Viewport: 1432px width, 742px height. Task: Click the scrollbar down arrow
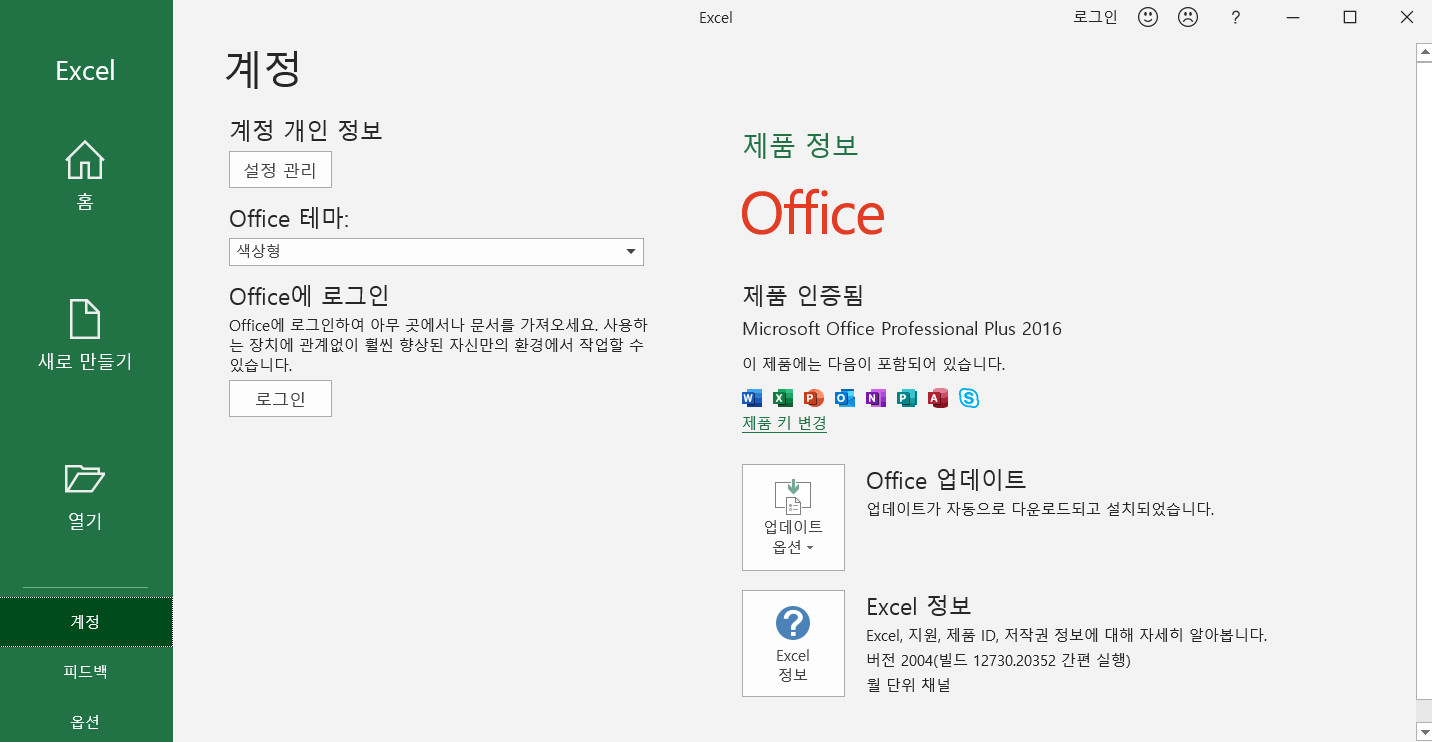click(1424, 733)
